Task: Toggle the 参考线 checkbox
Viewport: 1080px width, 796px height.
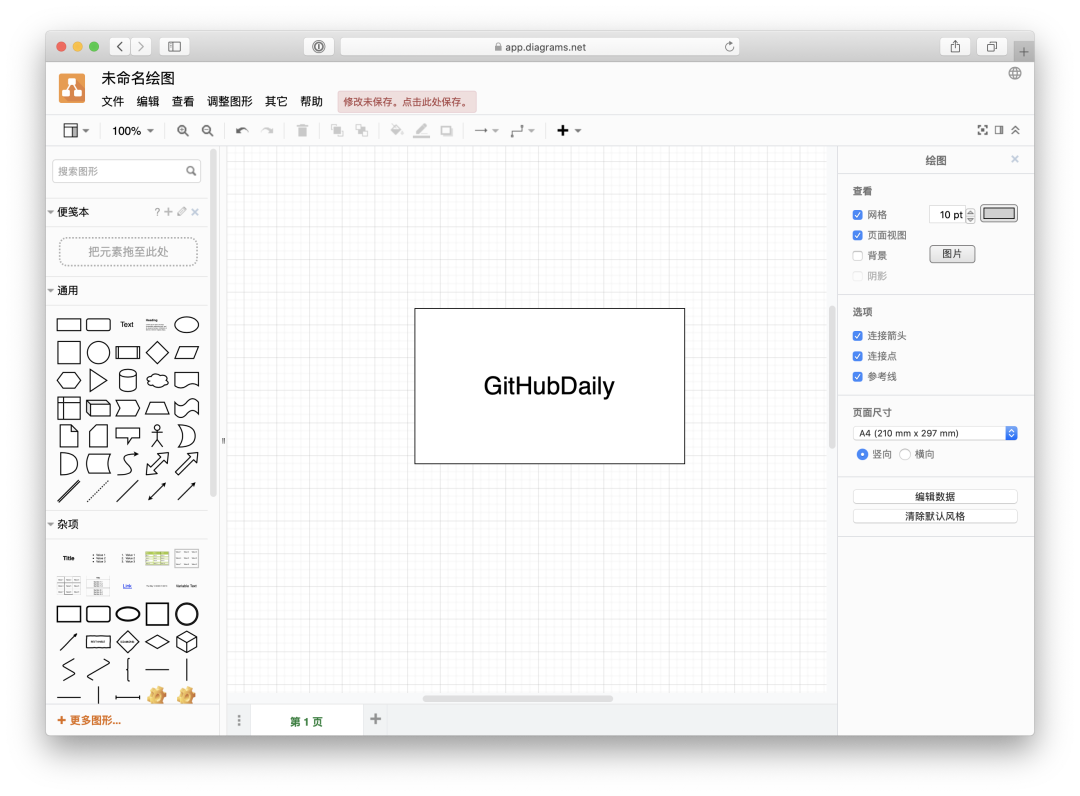Action: (858, 377)
